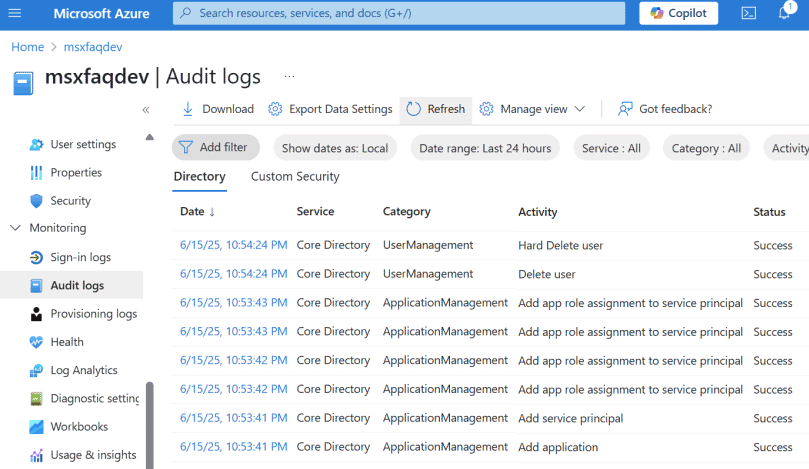Click the Provisioning logs person icon
Screen dimensions: 809x469
point(36,314)
